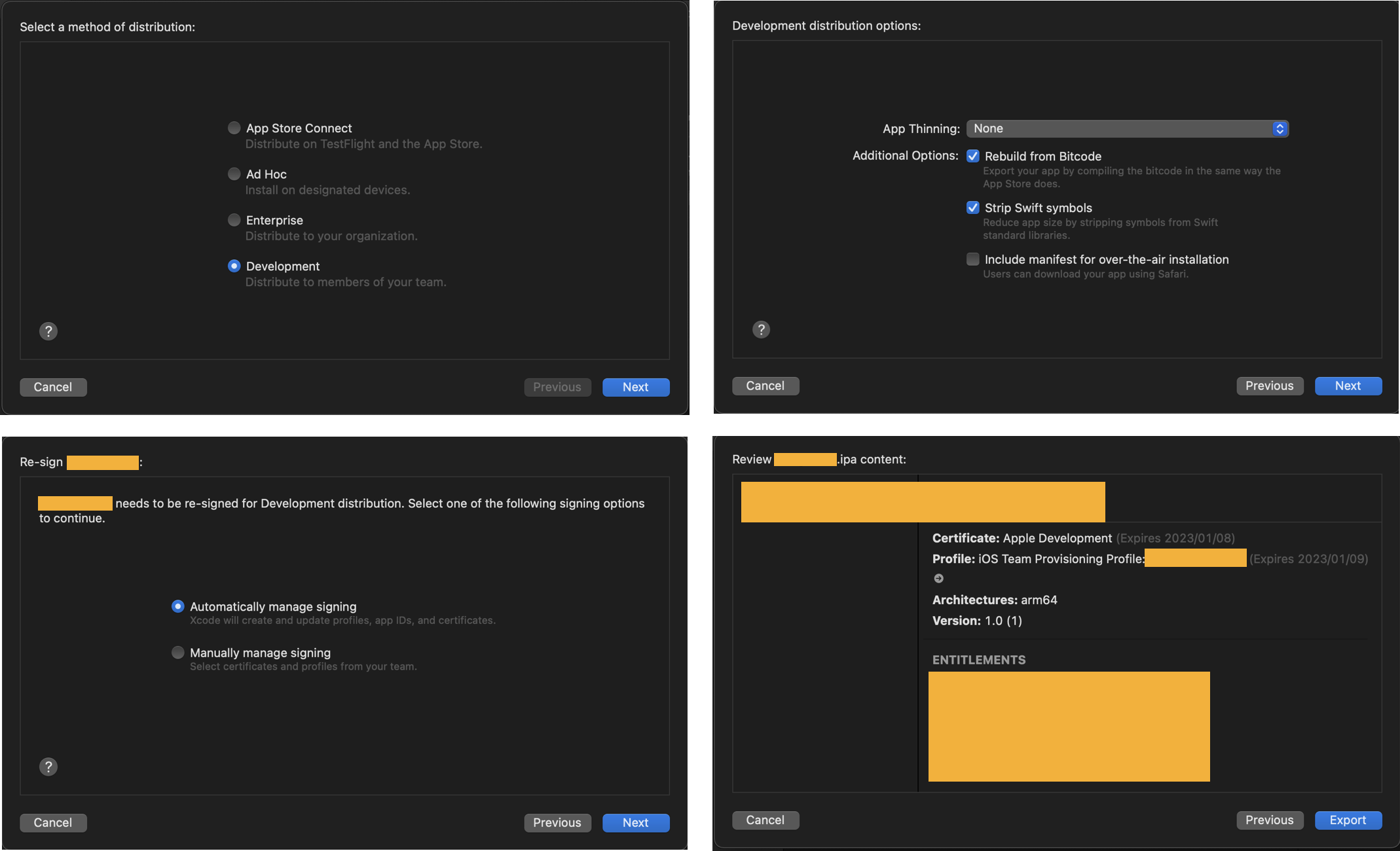The width and height of the screenshot is (1400, 851).
Task: Click Next in distribution options dialog
Action: tap(1348, 386)
